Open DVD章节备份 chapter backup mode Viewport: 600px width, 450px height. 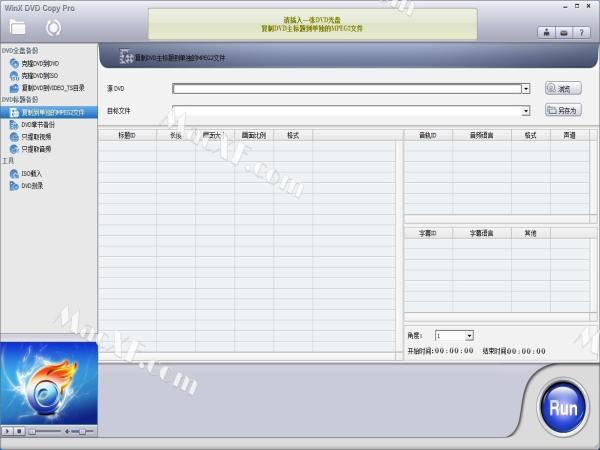click(x=38, y=124)
